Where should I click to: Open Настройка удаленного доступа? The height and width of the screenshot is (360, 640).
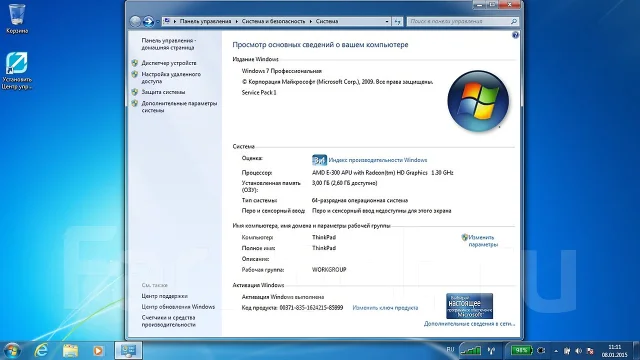click(171, 78)
